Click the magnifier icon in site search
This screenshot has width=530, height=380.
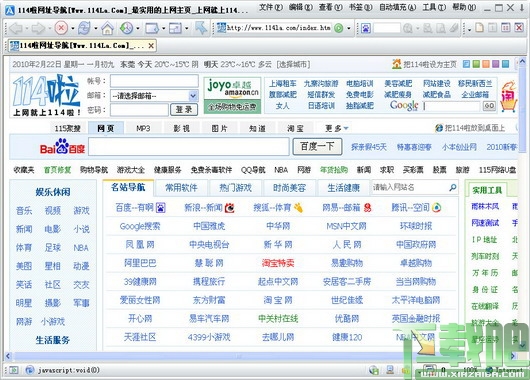(452, 187)
